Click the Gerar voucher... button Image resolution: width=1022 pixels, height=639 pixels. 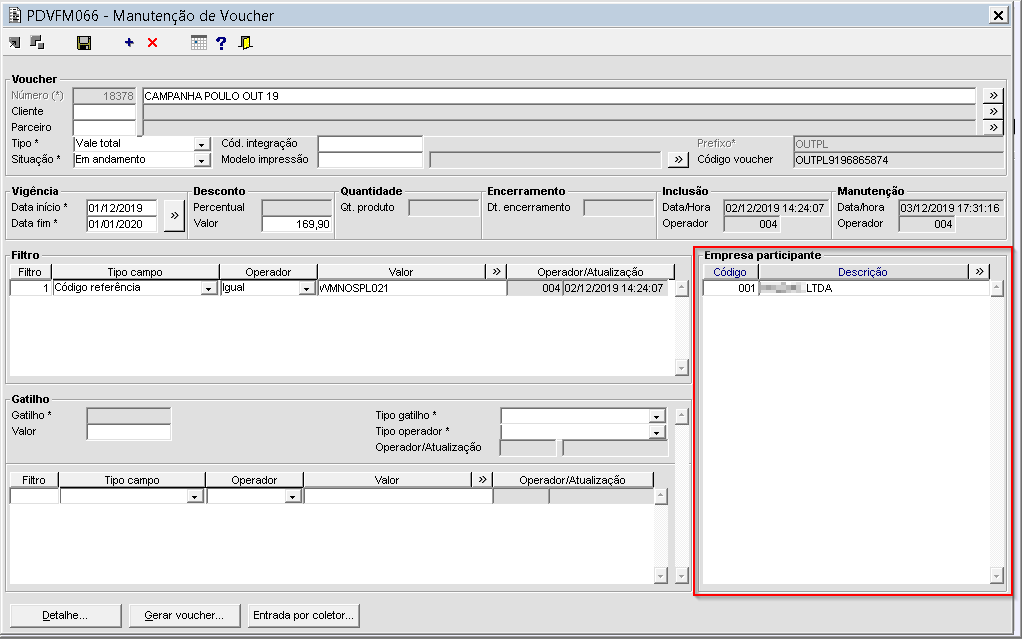tap(184, 615)
